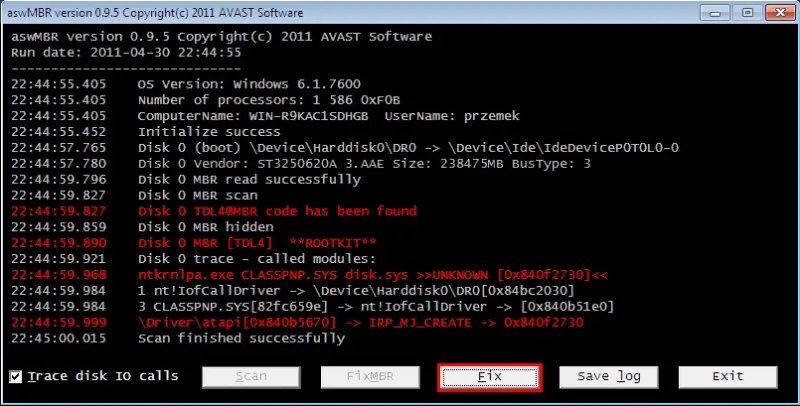Click the red '\Driver\atapi[0x840b5670]' line
This screenshot has height=406, width=800.
click(x=297, y=323)
